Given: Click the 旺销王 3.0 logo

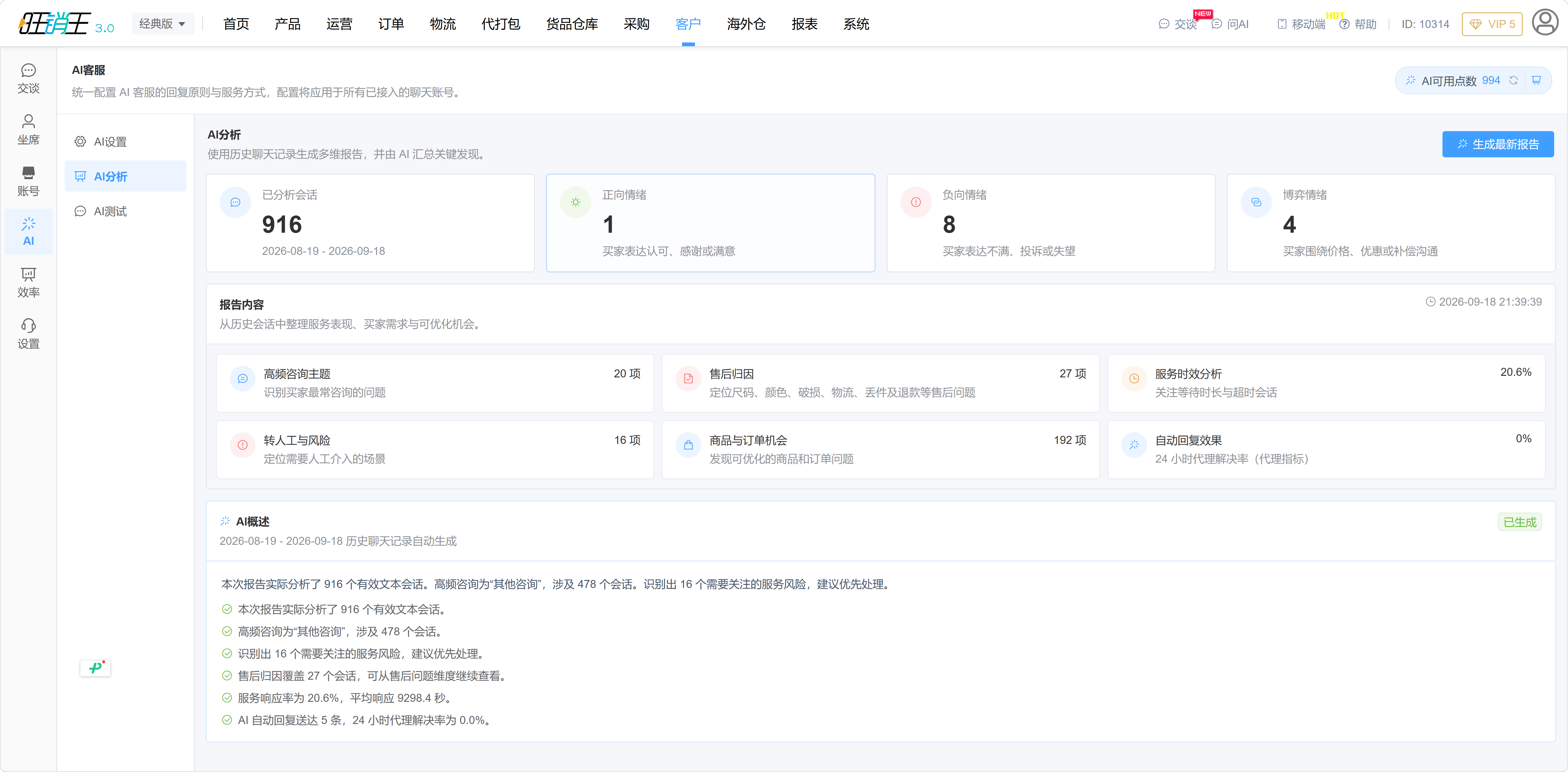Looking at the screenshot, I should pos(66,24).
